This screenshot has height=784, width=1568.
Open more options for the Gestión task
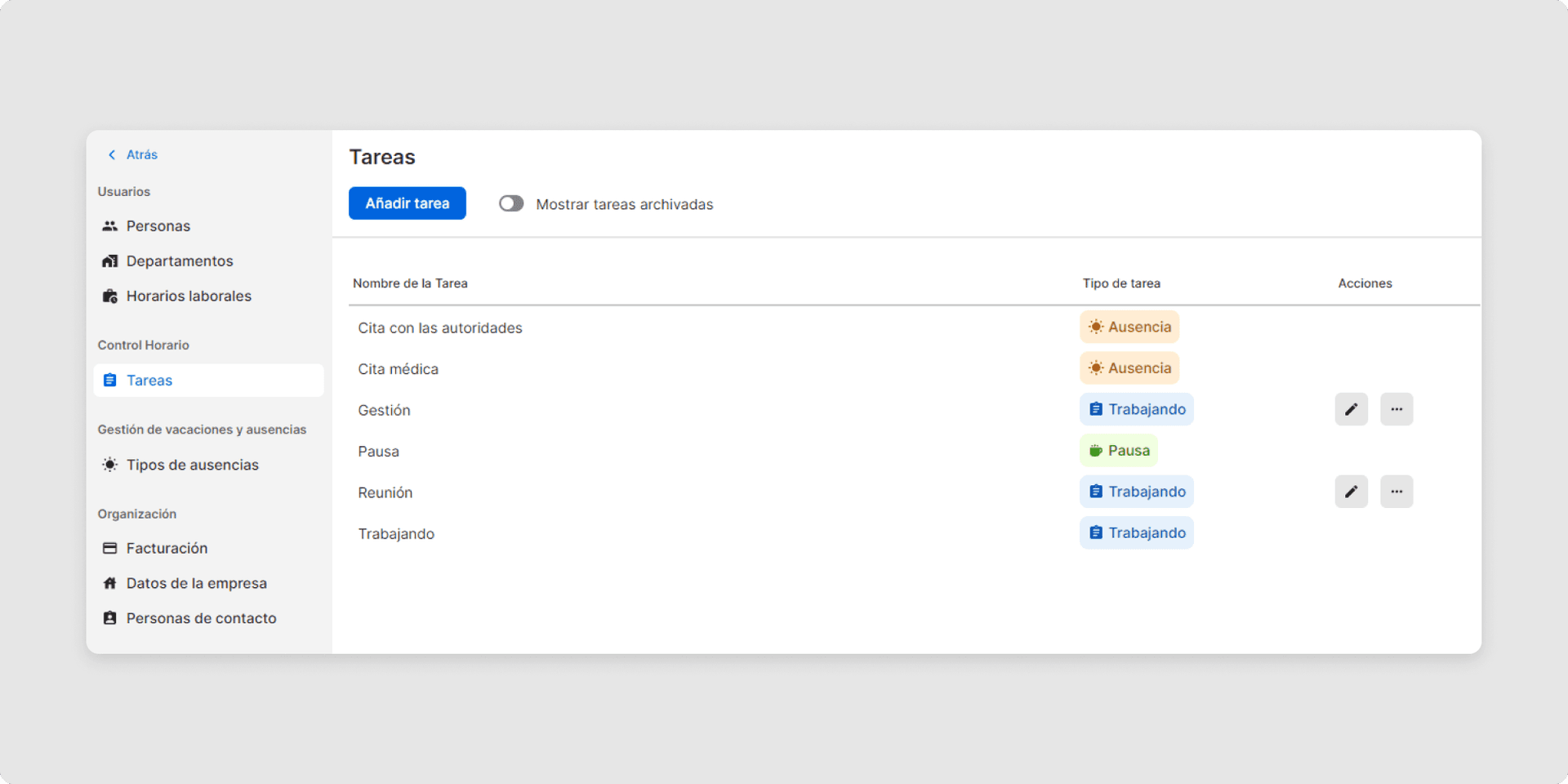[x=1396, y=409]
